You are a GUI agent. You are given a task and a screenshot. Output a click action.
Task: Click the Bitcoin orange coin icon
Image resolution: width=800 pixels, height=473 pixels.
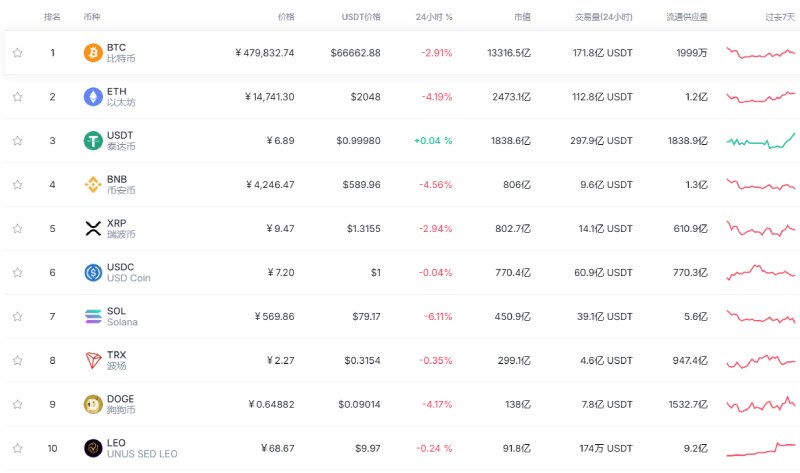pos(93,53)
